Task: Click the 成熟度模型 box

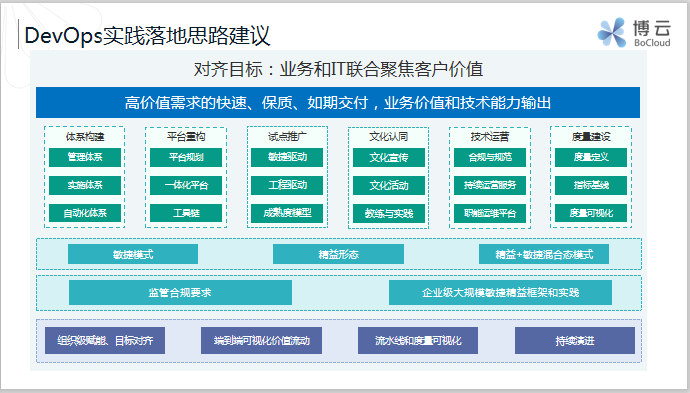Action: tap(287, 213)
